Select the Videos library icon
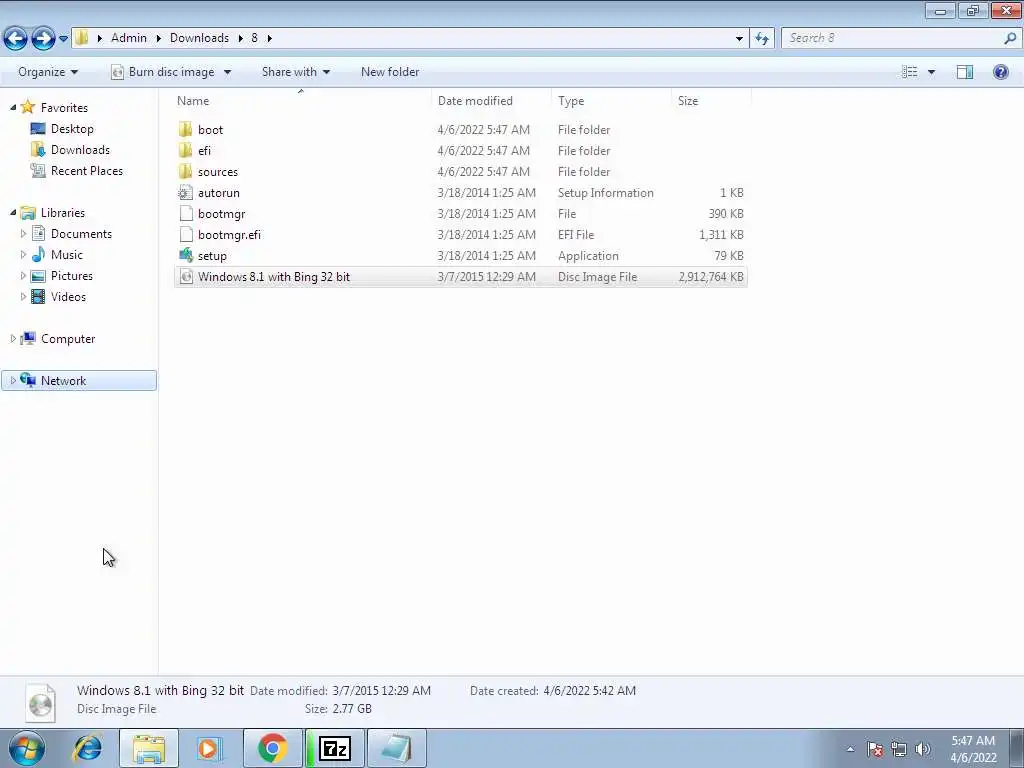The height and width of the screenshot is (768, 1024). tap(39, 296)
